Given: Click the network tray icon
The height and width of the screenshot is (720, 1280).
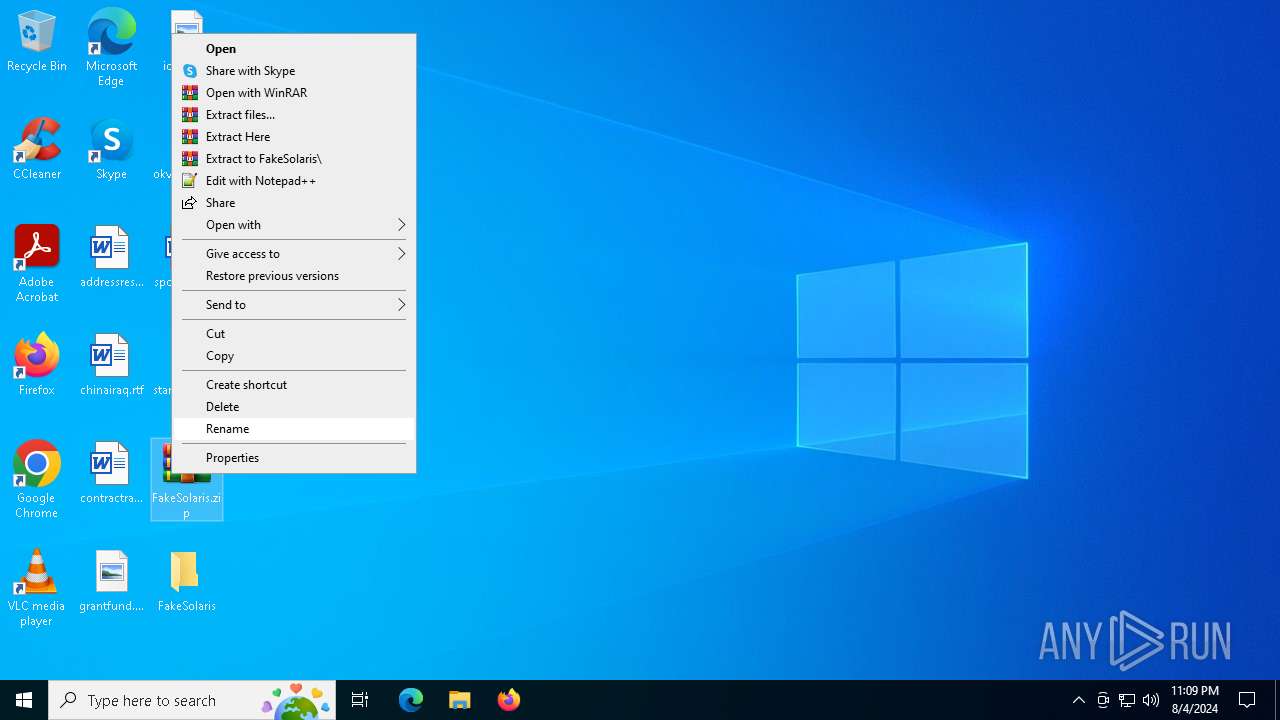Looking at the screenshot, I should tap(1127, 700).
